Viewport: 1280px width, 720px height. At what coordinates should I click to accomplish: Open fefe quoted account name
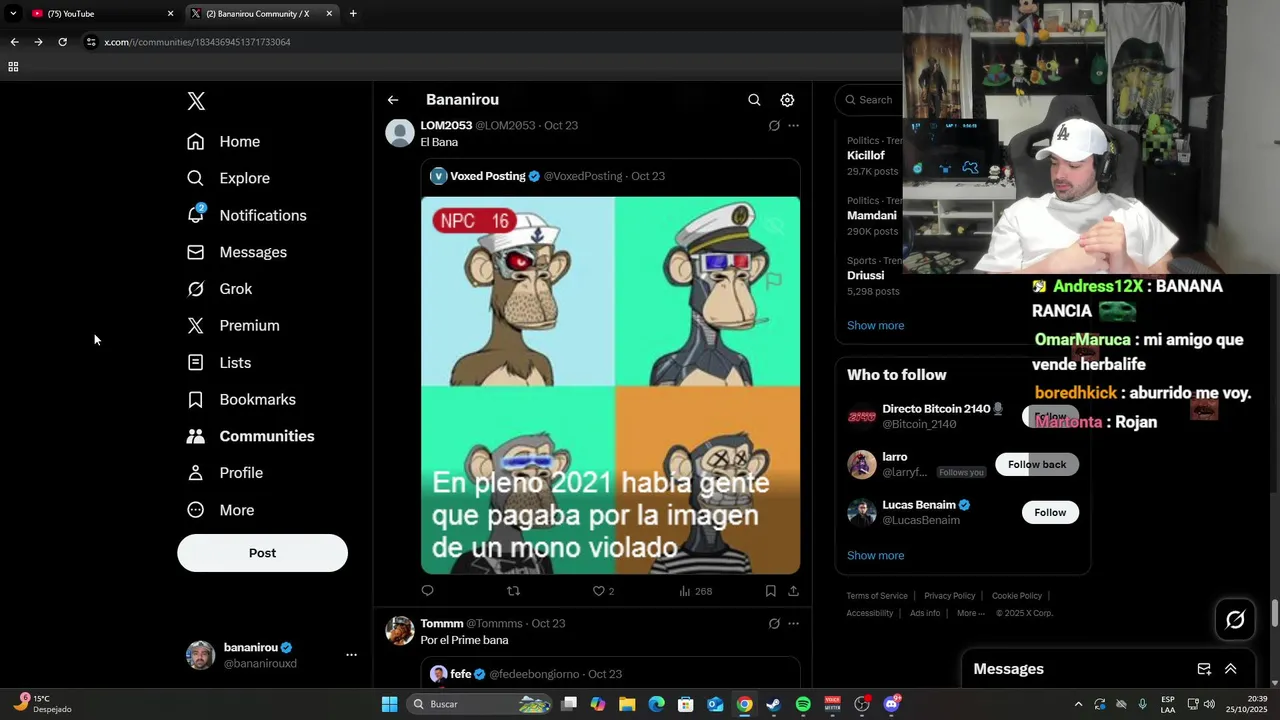coord(461,674)
